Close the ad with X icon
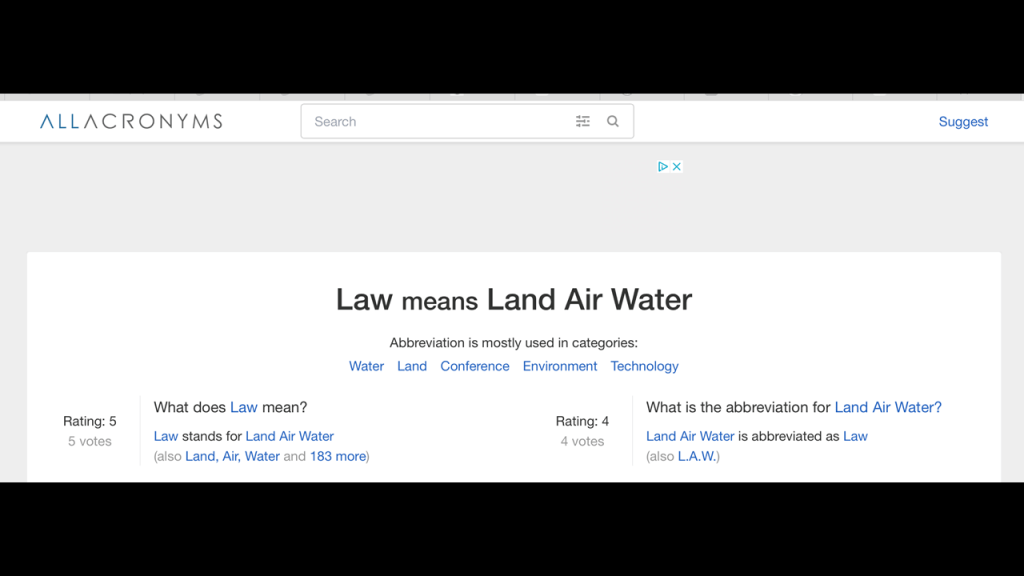 click(677, 167)
